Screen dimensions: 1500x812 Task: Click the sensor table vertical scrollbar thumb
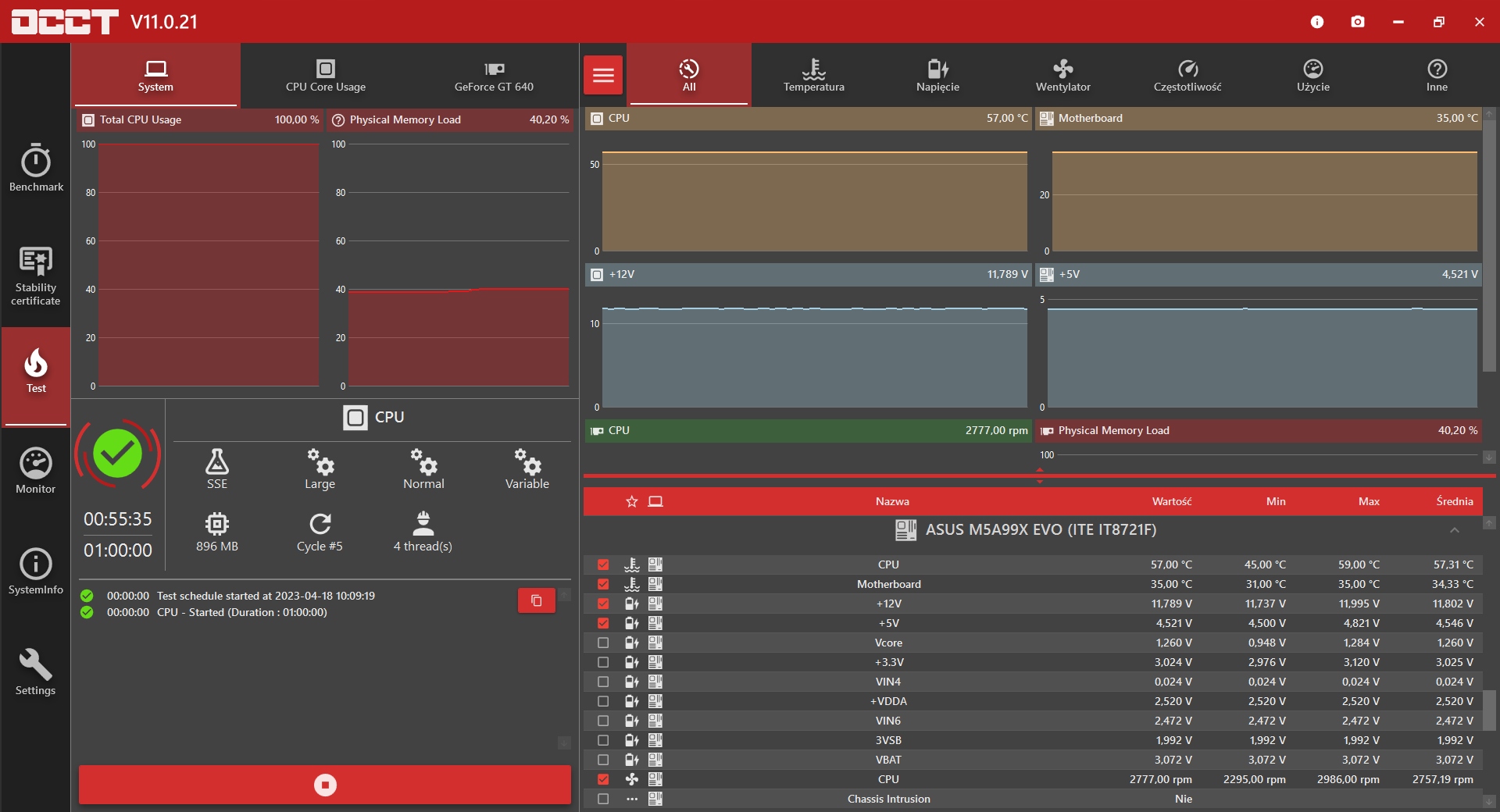tap(1490, 709)
